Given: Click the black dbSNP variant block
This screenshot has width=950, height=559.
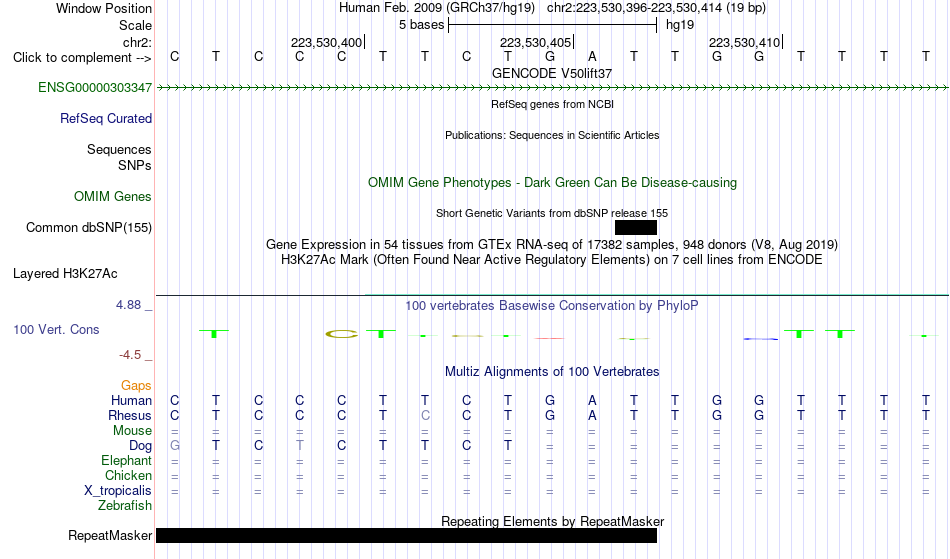Looking at the screenshot, I should pos(636,228).
